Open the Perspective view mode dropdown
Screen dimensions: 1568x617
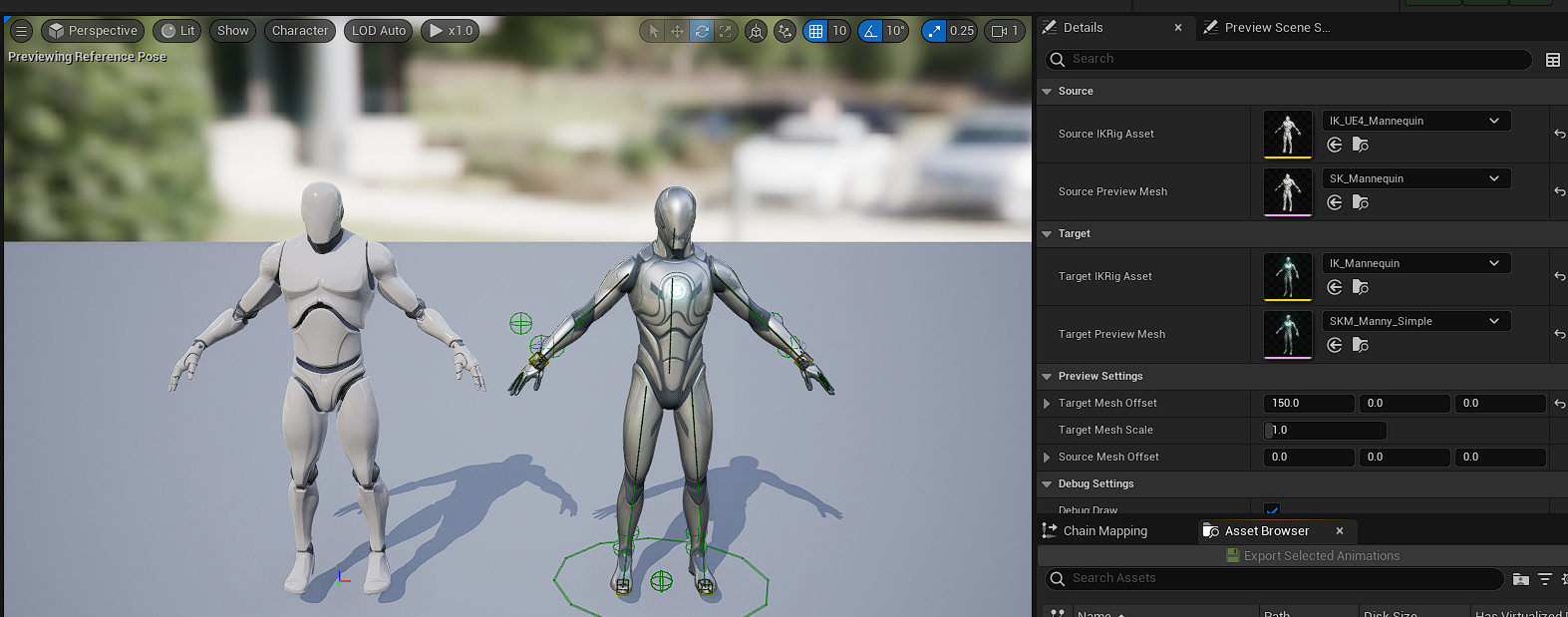93,31
